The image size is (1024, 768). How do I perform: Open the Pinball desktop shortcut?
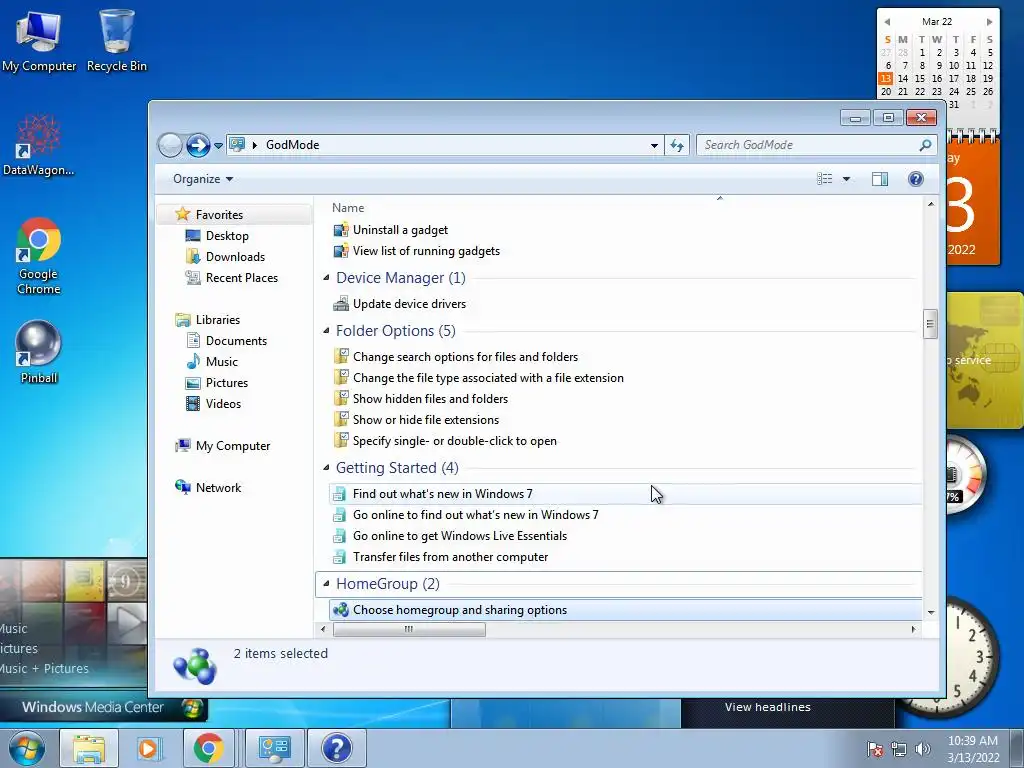tap(39, 351)
